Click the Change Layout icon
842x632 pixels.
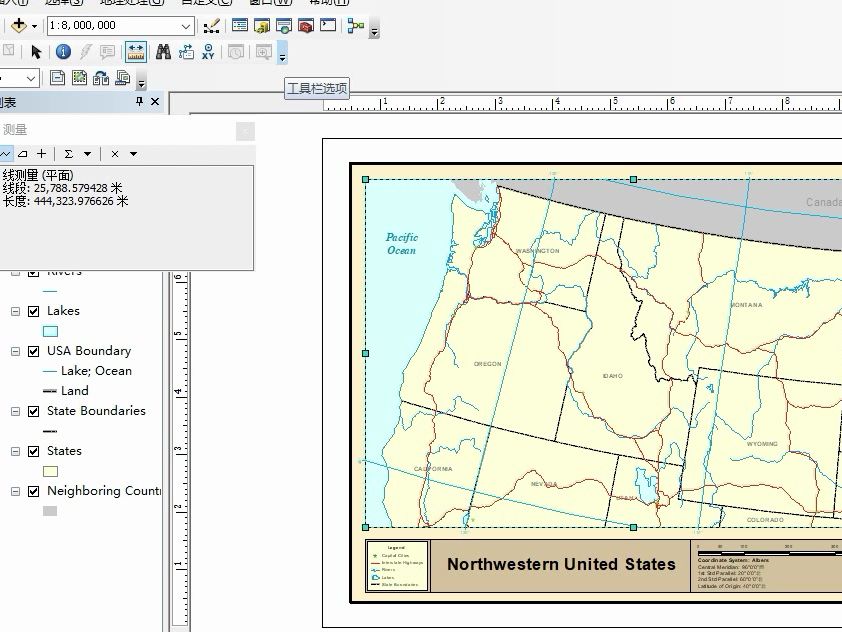pos(101,78)
